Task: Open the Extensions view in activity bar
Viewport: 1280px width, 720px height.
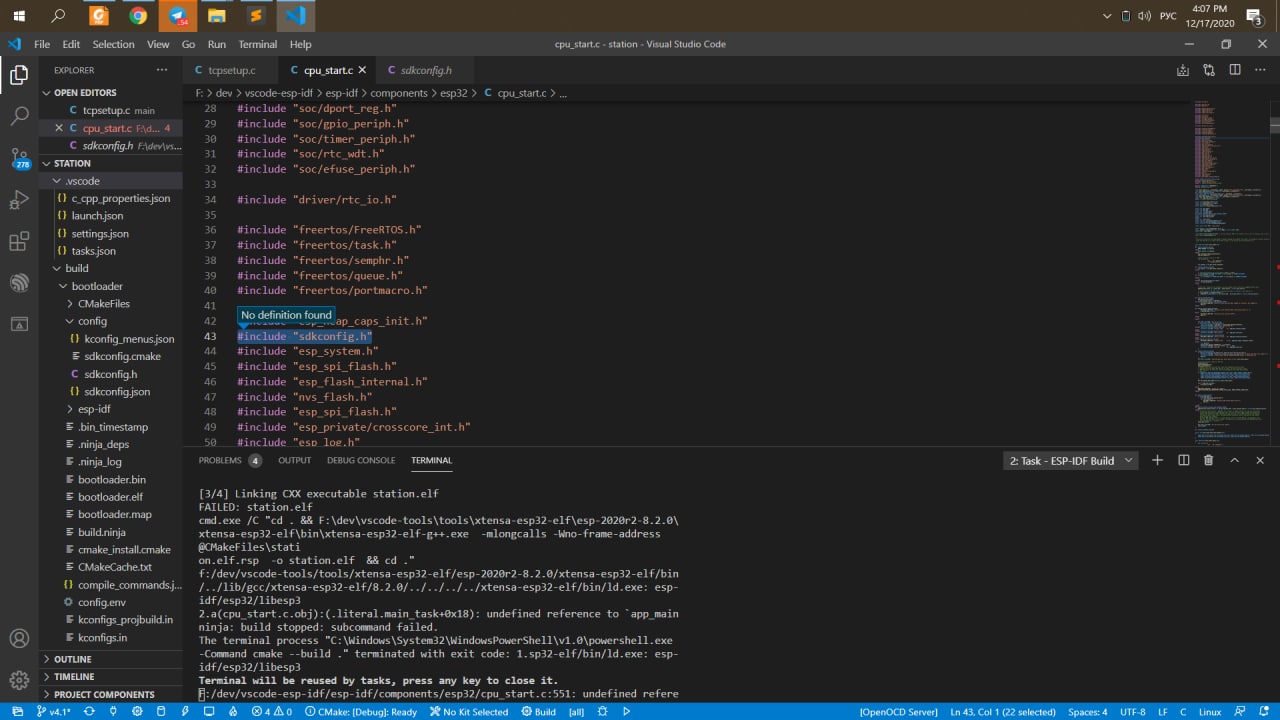Action: point(19,242)
